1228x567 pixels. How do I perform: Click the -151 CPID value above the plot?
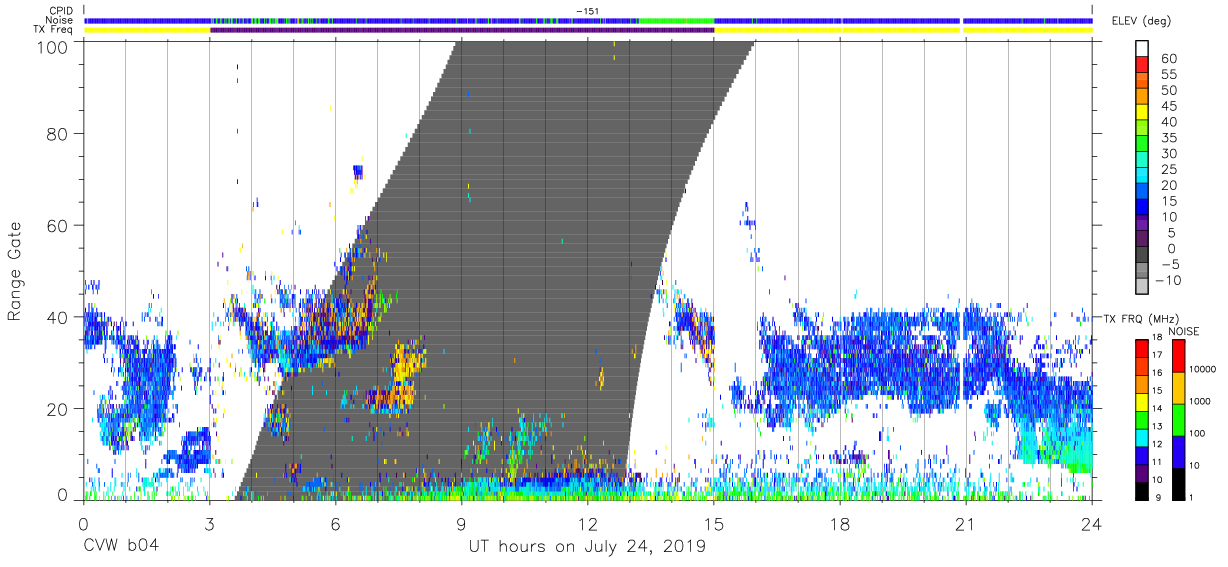tap(588, 11)
